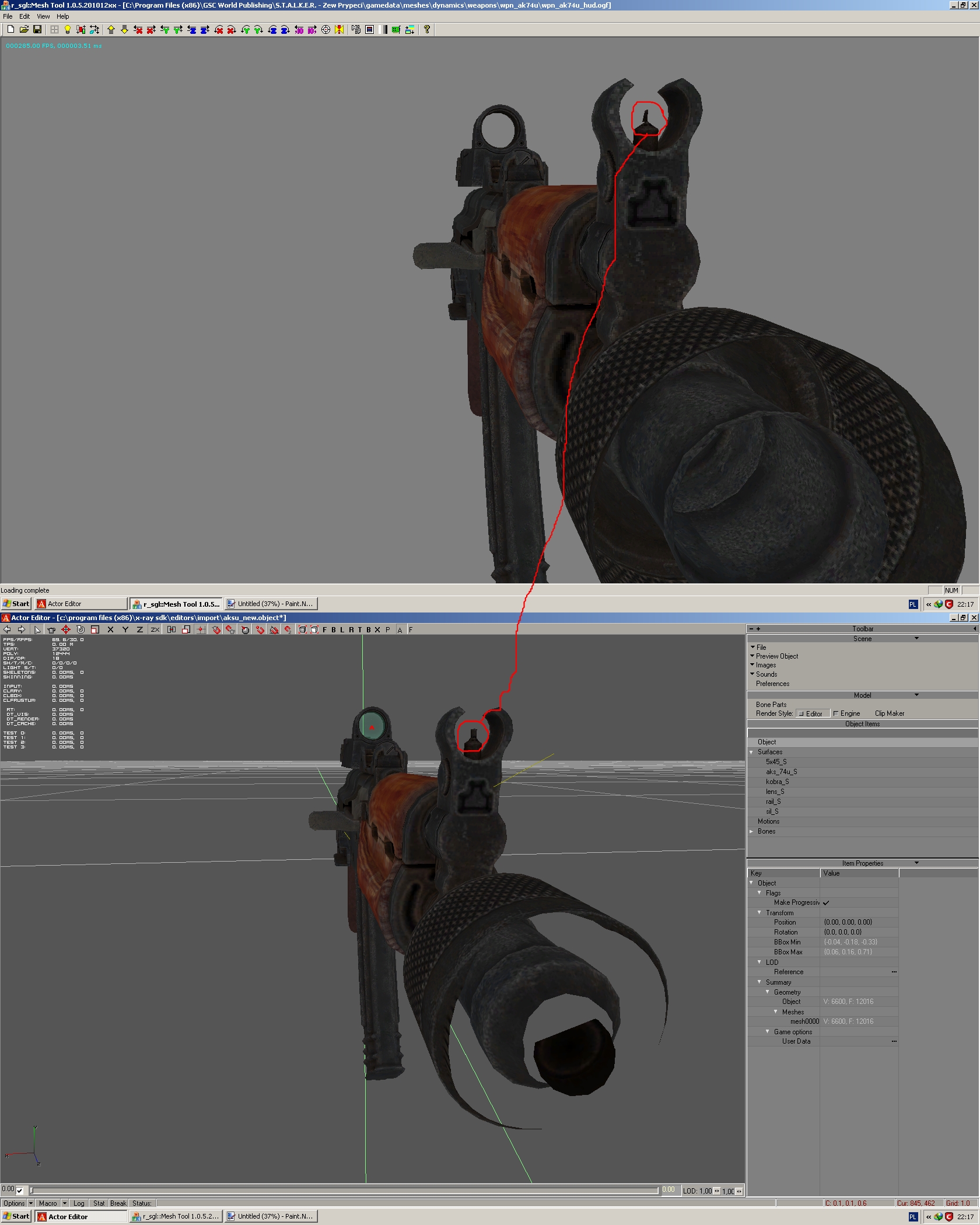The image size is (980, 1225).
Task: Choose the select pointer tool in Actor Editor
Action: (37, 629)
